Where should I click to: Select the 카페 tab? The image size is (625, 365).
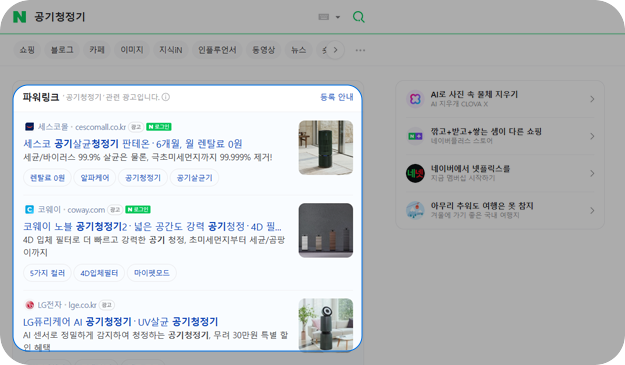tap(97, 50)
